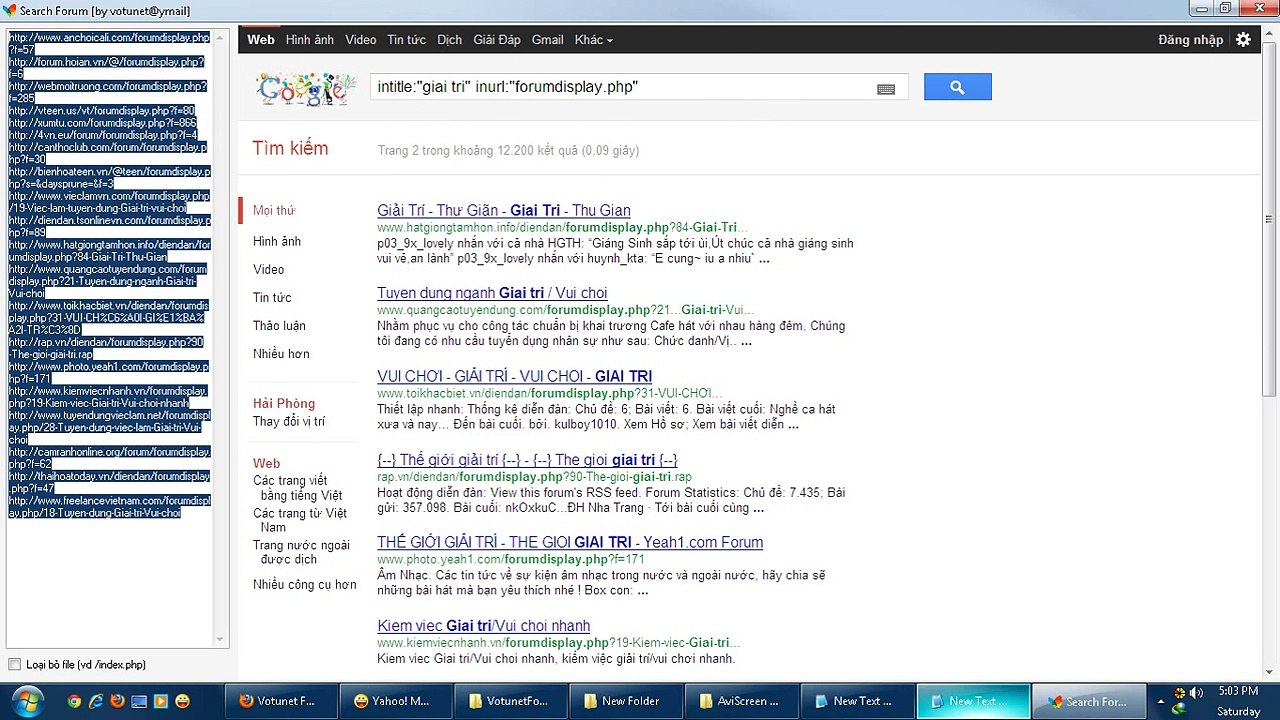The width and height of the screenshot is (1280, 720).
Task: Open 'Video' in the black top bar
Action: tap(361, 40)
